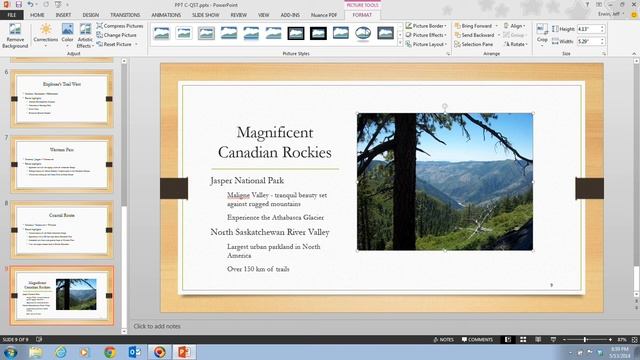640x360 pixels.
Task: Click Change Picture
Action: click(x=117, y=35)
